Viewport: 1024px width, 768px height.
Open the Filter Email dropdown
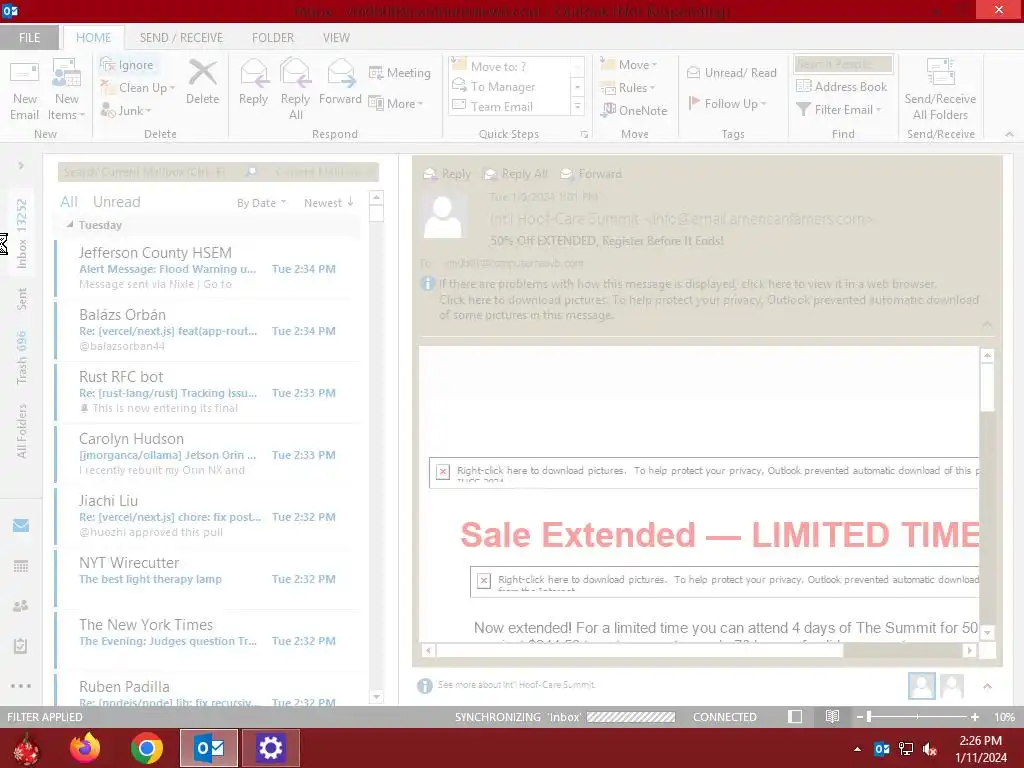(839, 110)
